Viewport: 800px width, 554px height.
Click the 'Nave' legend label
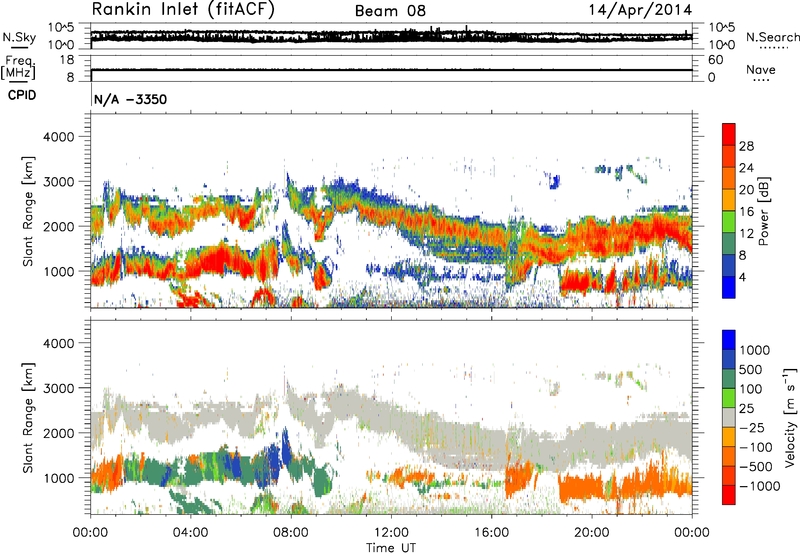pos(761,69)
